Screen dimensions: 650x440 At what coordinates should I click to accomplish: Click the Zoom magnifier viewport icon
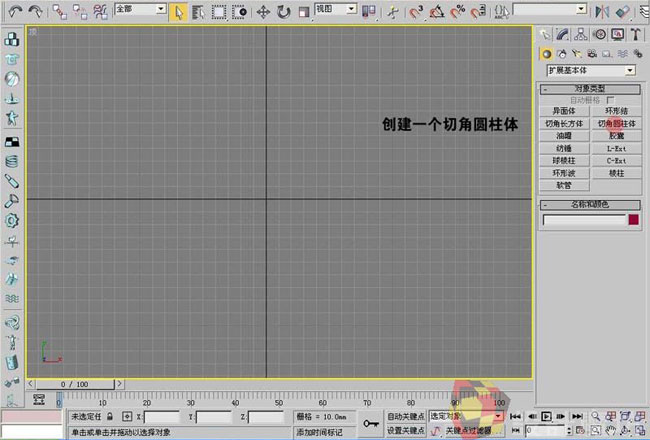tap(596, 416)
